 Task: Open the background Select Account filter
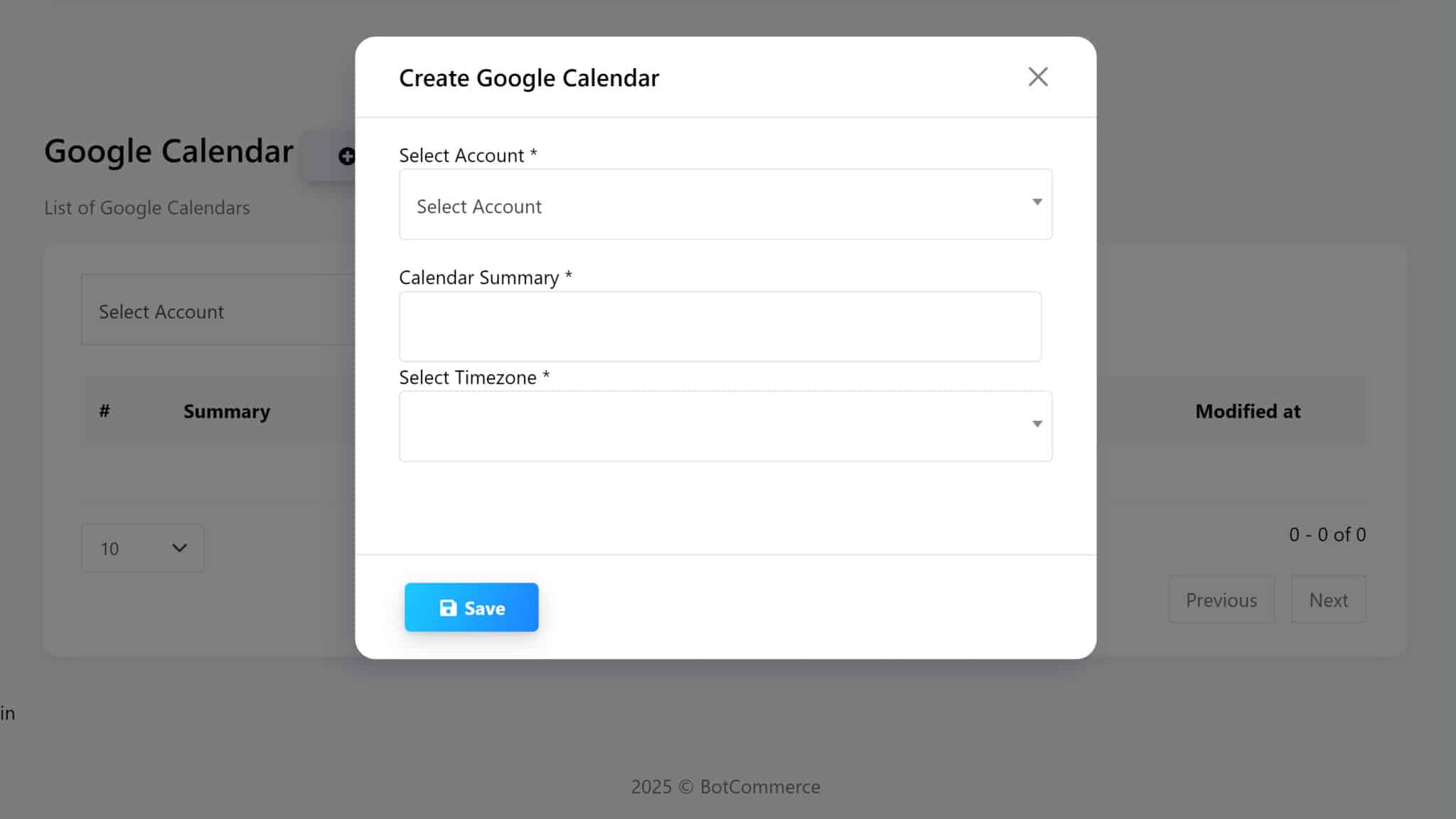217,311
